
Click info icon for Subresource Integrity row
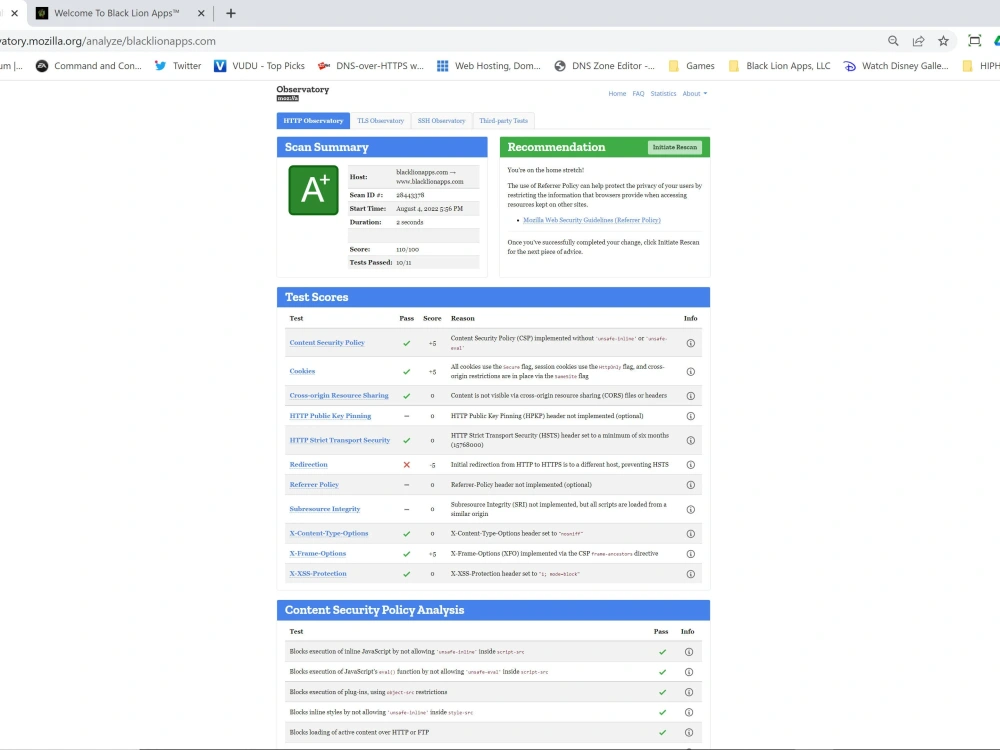point(690,509)
